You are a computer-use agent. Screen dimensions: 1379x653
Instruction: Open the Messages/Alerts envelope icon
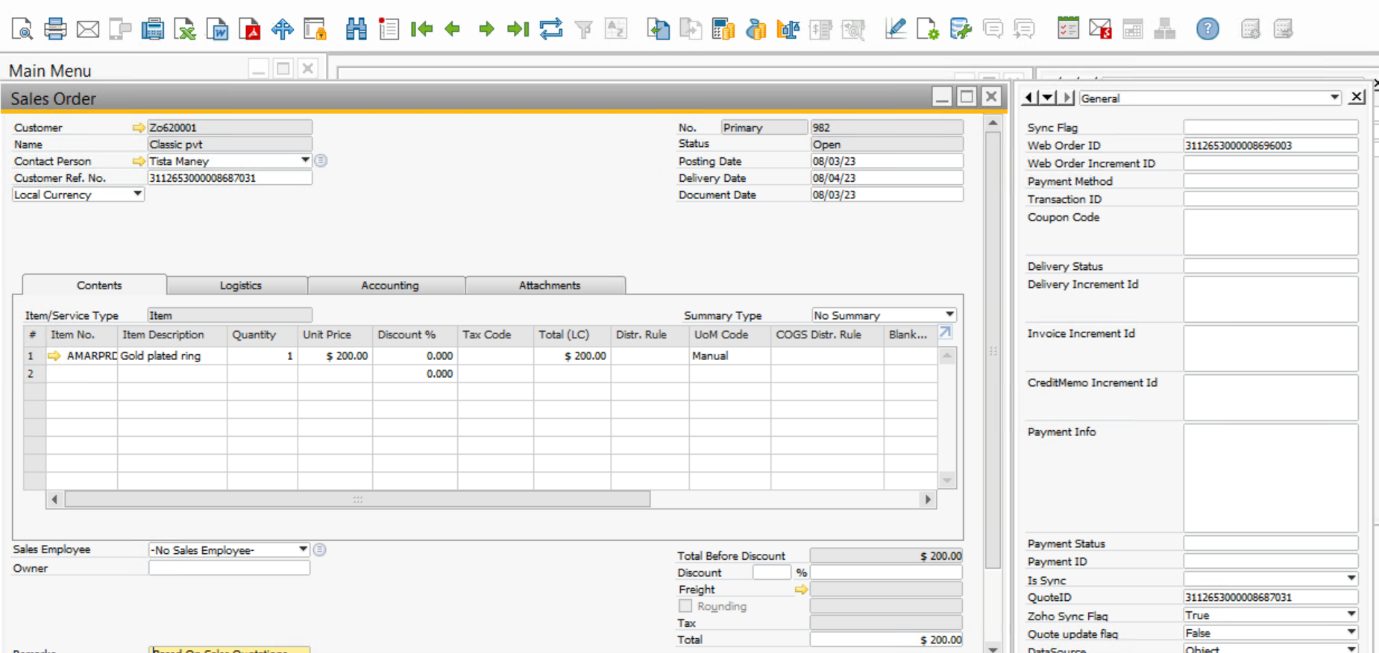[x=1100, y=29]
